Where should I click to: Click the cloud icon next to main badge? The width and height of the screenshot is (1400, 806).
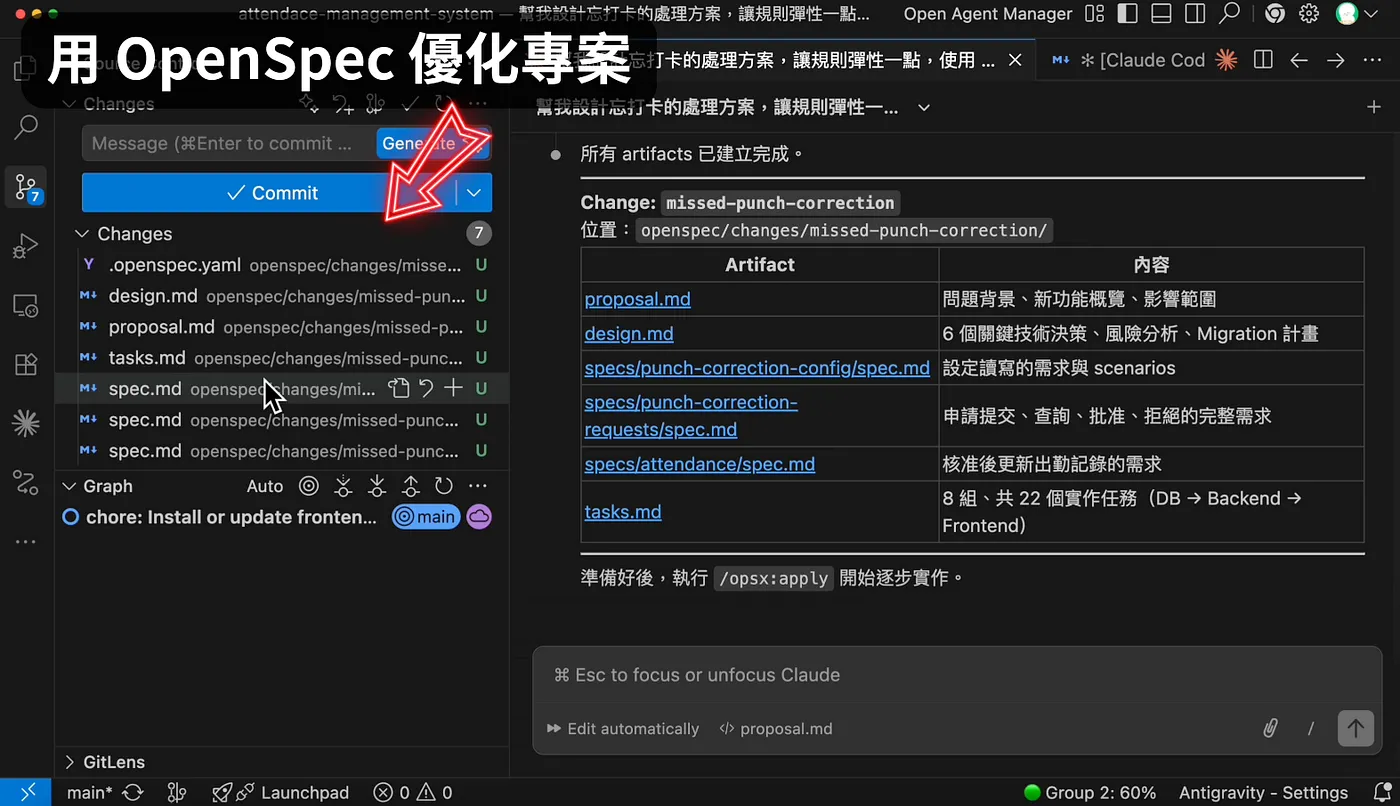[479, 517]
